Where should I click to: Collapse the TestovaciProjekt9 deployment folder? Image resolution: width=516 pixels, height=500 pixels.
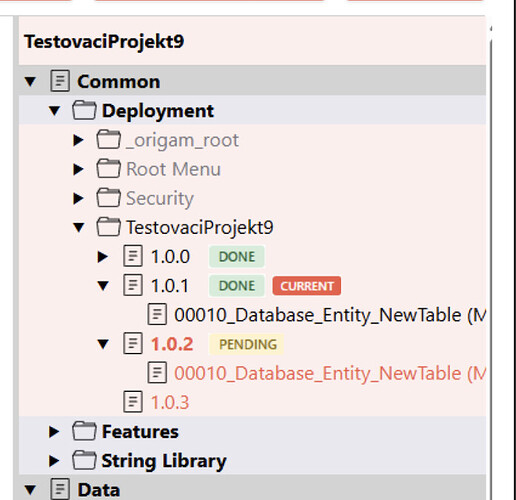(79, 227)
